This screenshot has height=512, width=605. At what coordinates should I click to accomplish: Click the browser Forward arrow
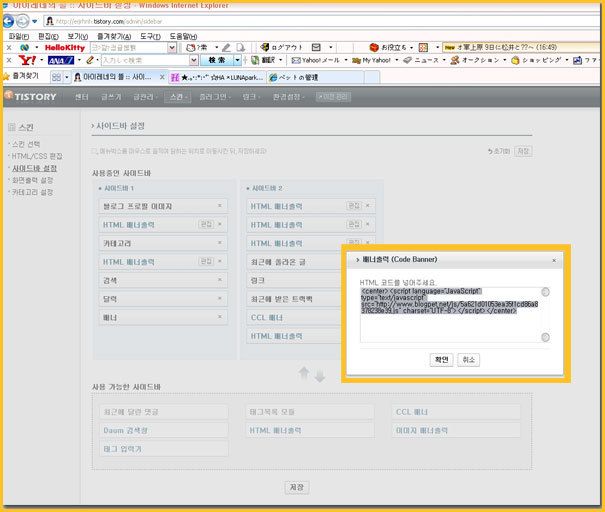(22, 21)
